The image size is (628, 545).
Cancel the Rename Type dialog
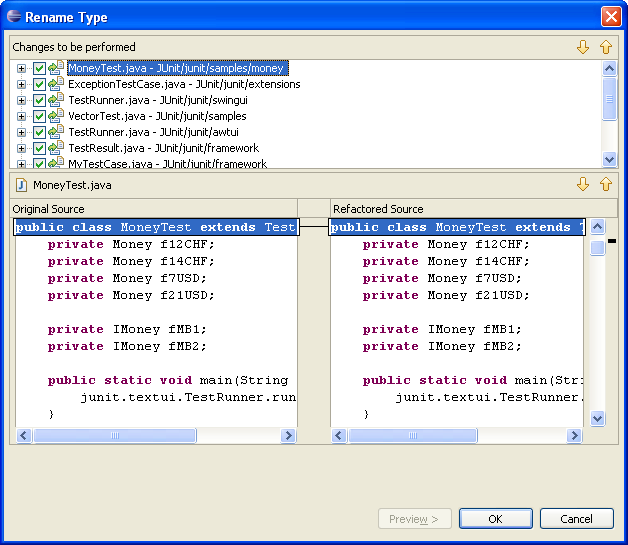pyautogui.click(x=576, y=519)
